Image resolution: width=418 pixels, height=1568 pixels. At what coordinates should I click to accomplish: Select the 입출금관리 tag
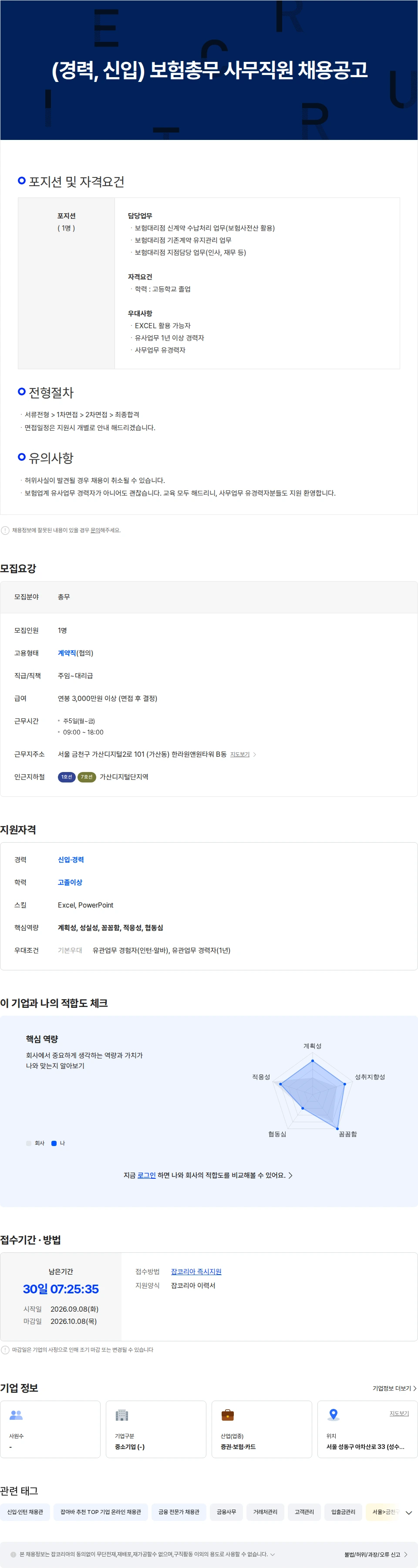[343, 1512]
